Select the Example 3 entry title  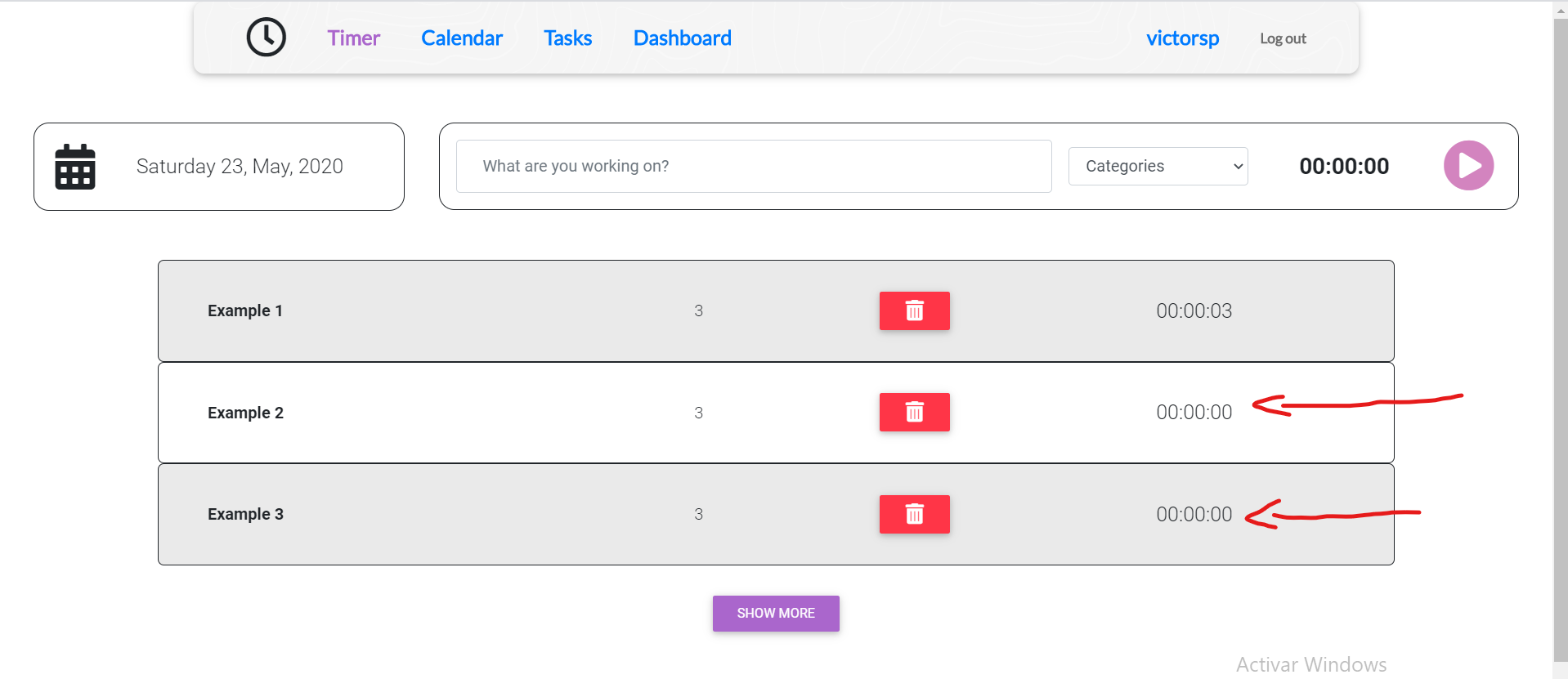(245, 514)
